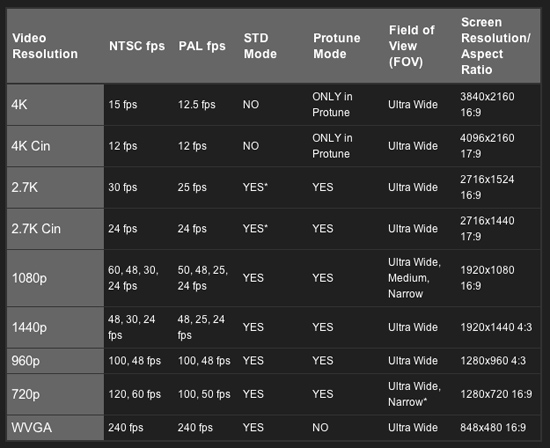This screenshot has width=550, height=448.
Task: Select the 4096x2160 17:9 cell
Action: (x=487, y=146)
